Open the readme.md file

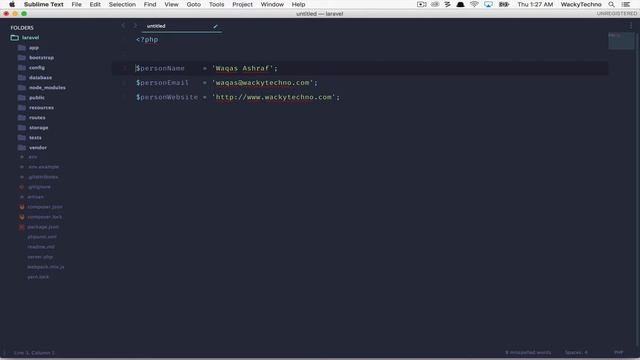coord(41,247)
